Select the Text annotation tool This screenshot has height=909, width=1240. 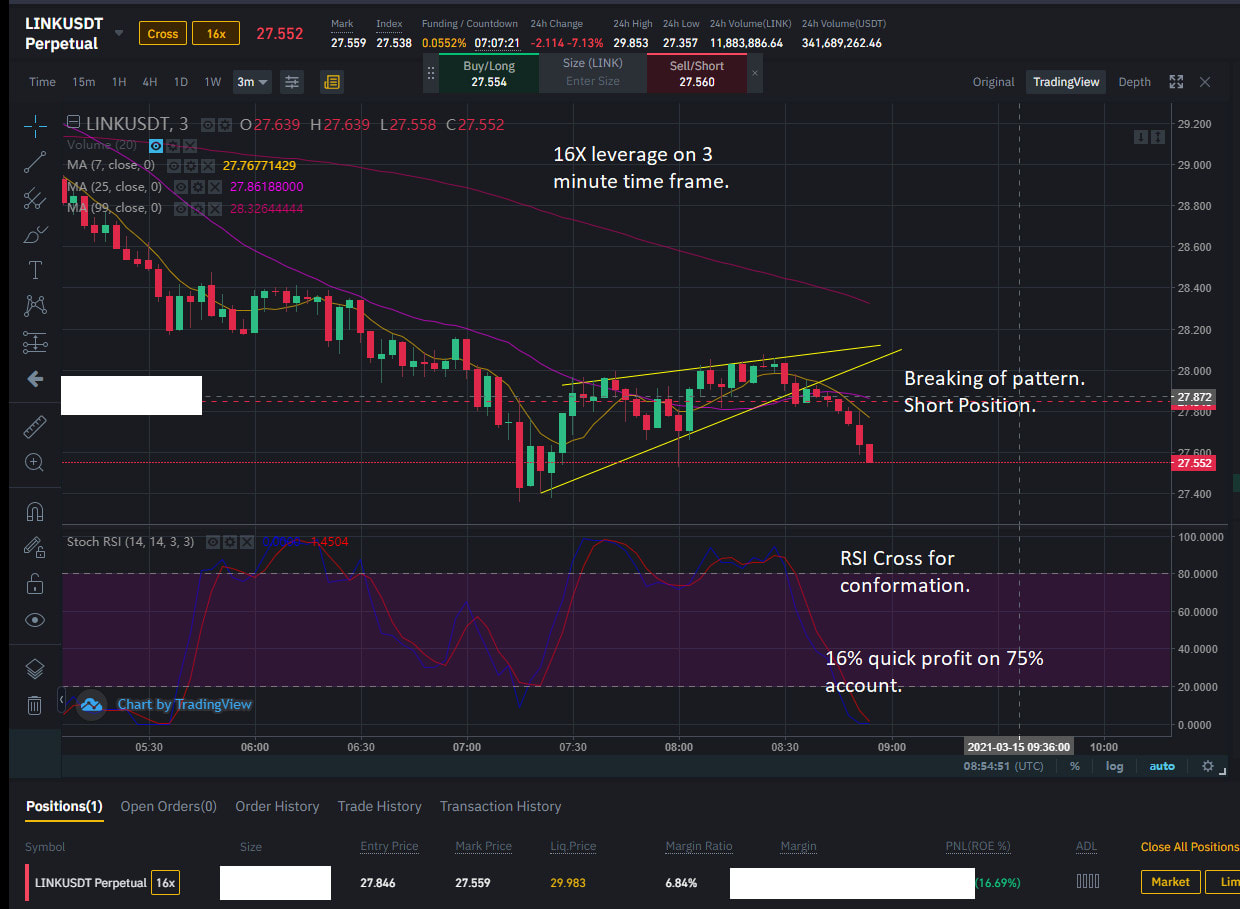[34, 269]
